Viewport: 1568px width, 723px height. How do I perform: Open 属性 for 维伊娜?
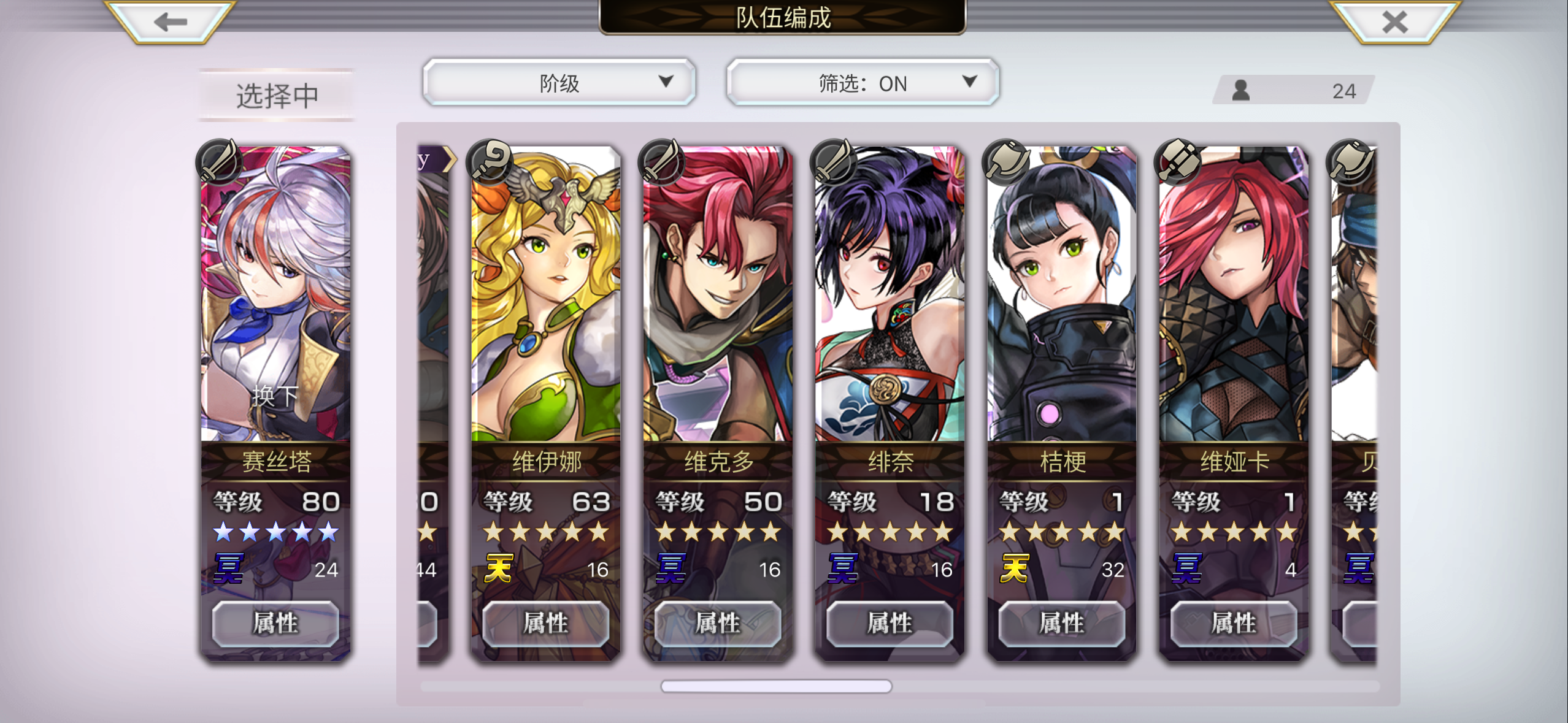point(546,623)
